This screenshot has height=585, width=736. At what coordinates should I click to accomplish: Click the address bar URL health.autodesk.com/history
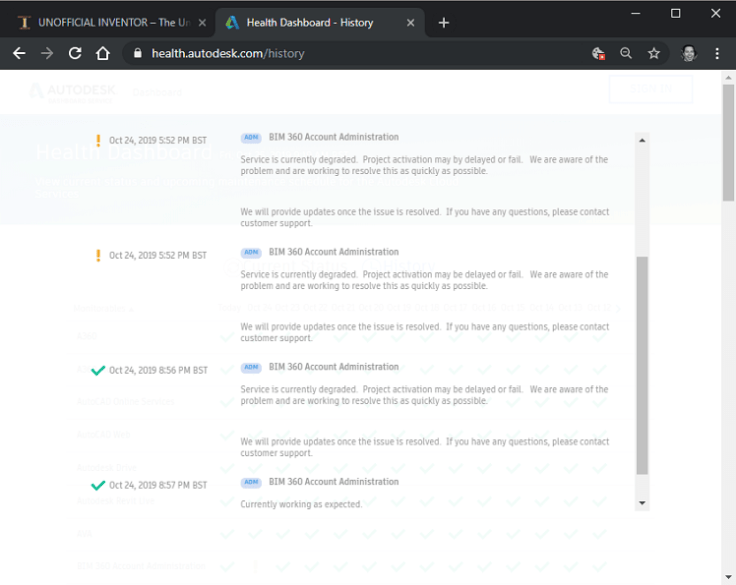pos(228,54)
